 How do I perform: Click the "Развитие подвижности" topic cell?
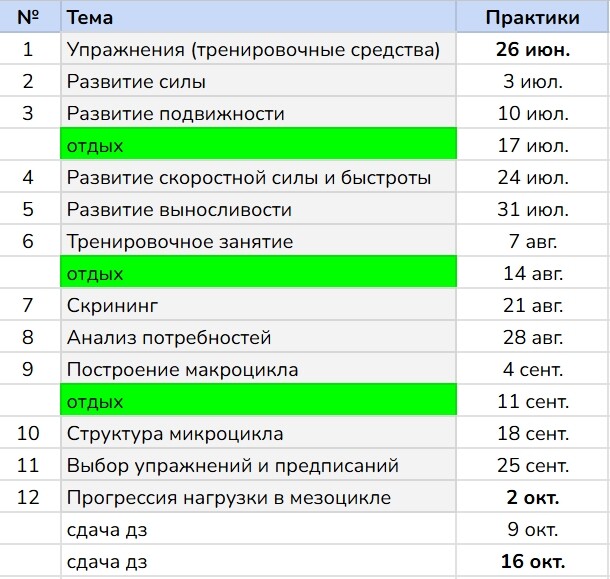click(258, 114)
